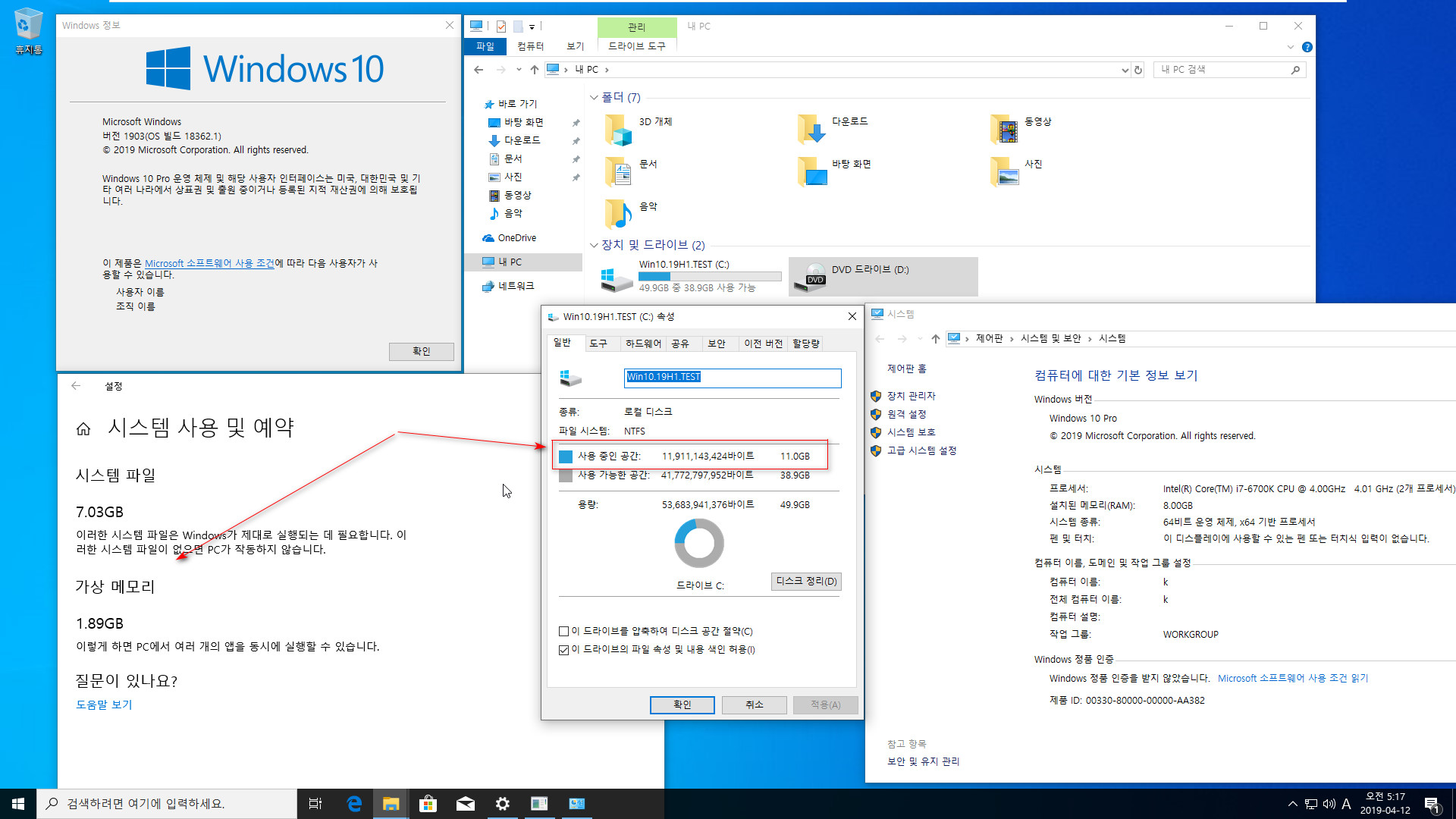The height and width of the screenshot is (819, 1456).
Task: Click the taskbar search box
Action: click(x=167, y=804)
